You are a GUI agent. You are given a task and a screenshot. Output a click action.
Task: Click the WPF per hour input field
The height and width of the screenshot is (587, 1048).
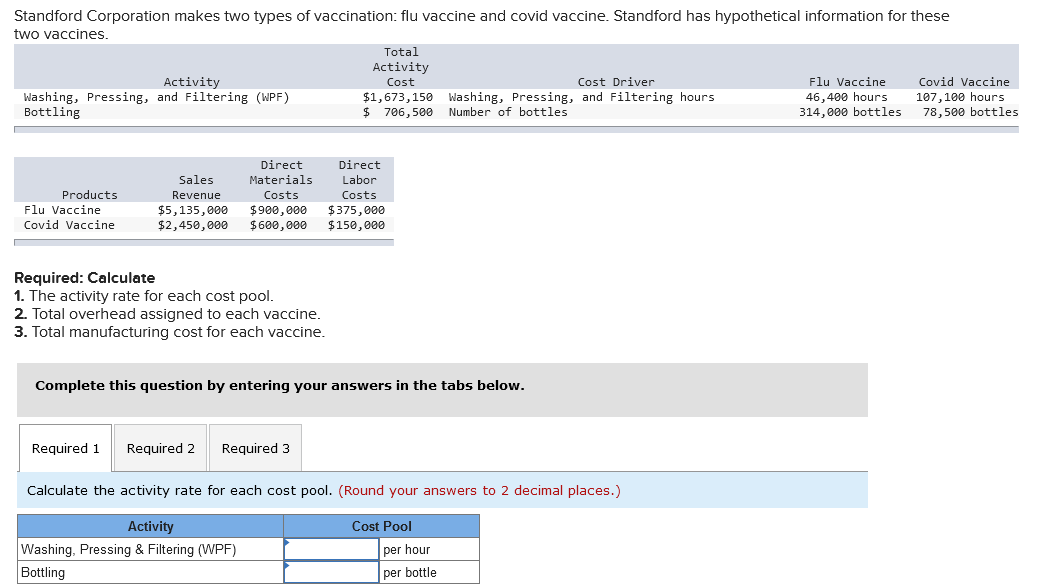click(330, 548)
